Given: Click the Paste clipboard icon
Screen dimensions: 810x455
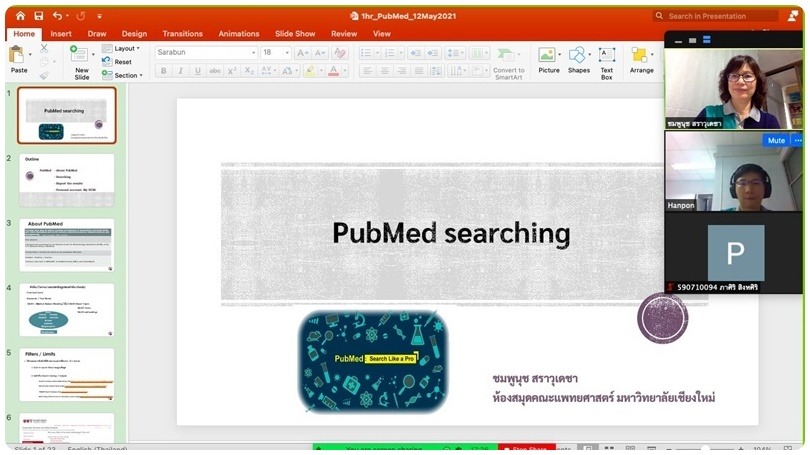Looking at the screenshot, I should 19,54.
